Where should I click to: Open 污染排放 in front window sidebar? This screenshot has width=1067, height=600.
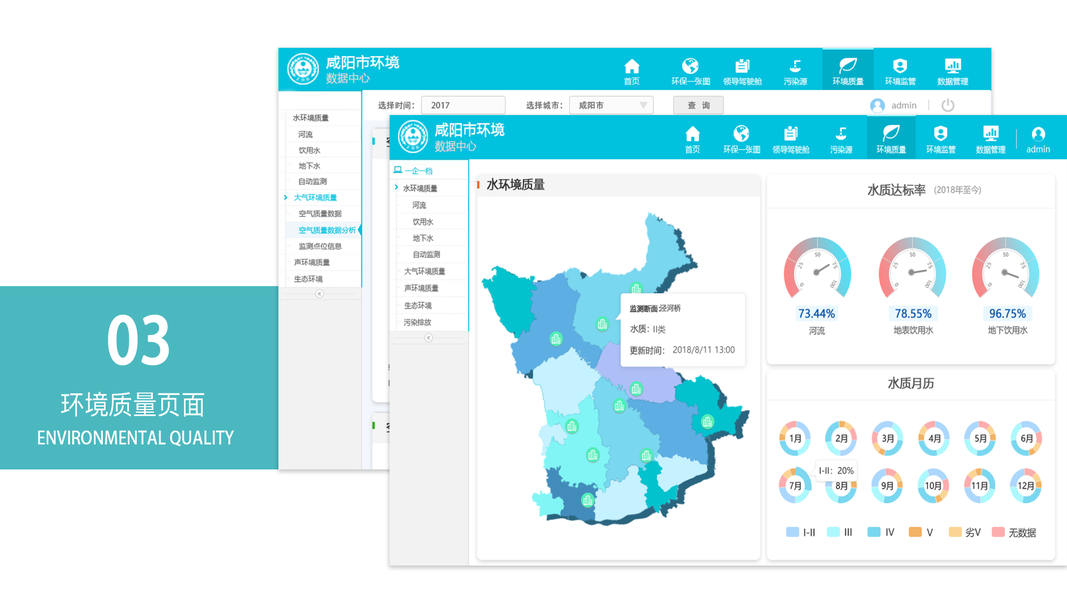point(417,322)
